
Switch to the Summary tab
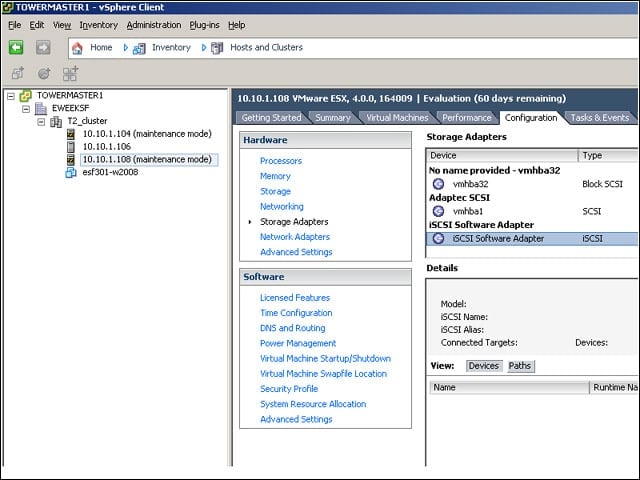pyautogui.click(x=333, y=118)
